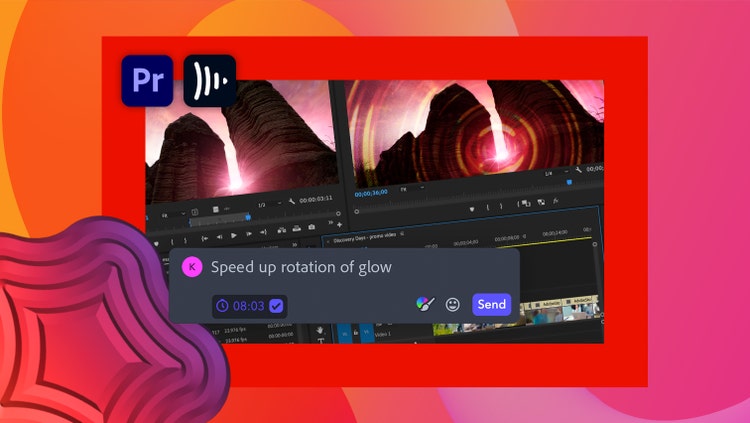Click the Extract icon in Program monitor
This screenshot has width=750, height=423.
point(541,202)
